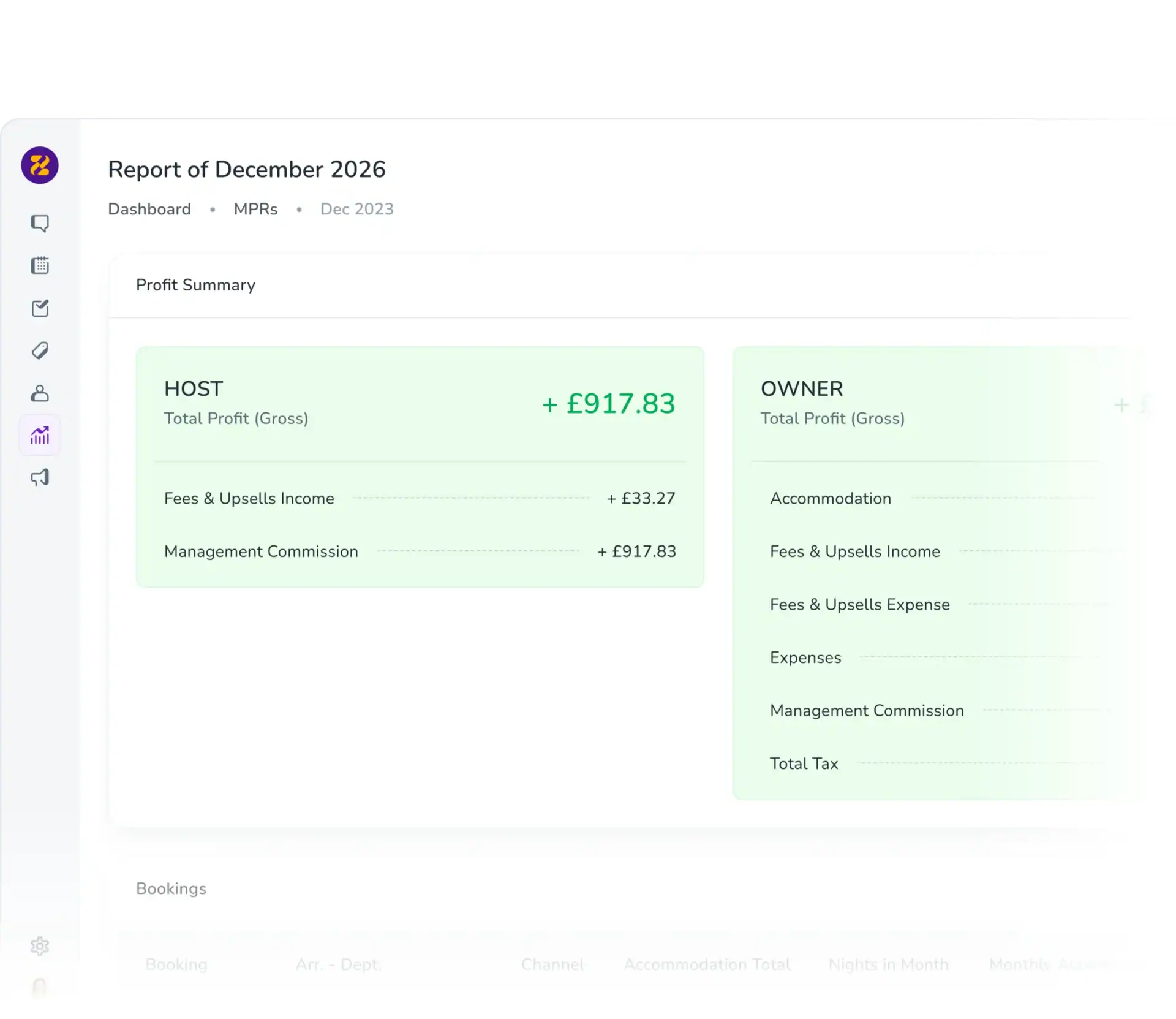Open the megaphone marketing sidebar icon
Screen dimensions: 1176x1019
40,477
